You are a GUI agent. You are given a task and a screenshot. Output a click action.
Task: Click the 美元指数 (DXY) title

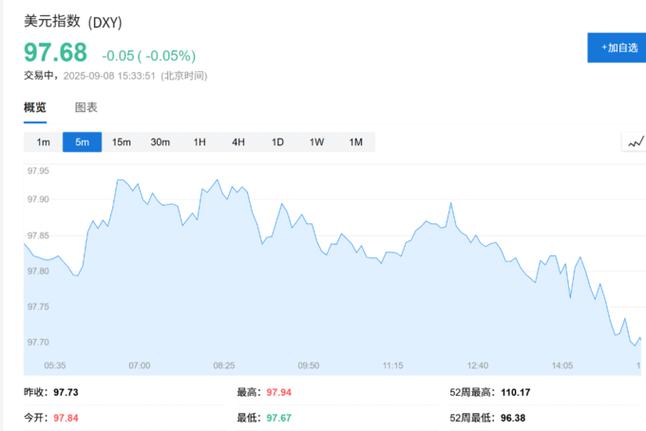[x=73, y=22]
